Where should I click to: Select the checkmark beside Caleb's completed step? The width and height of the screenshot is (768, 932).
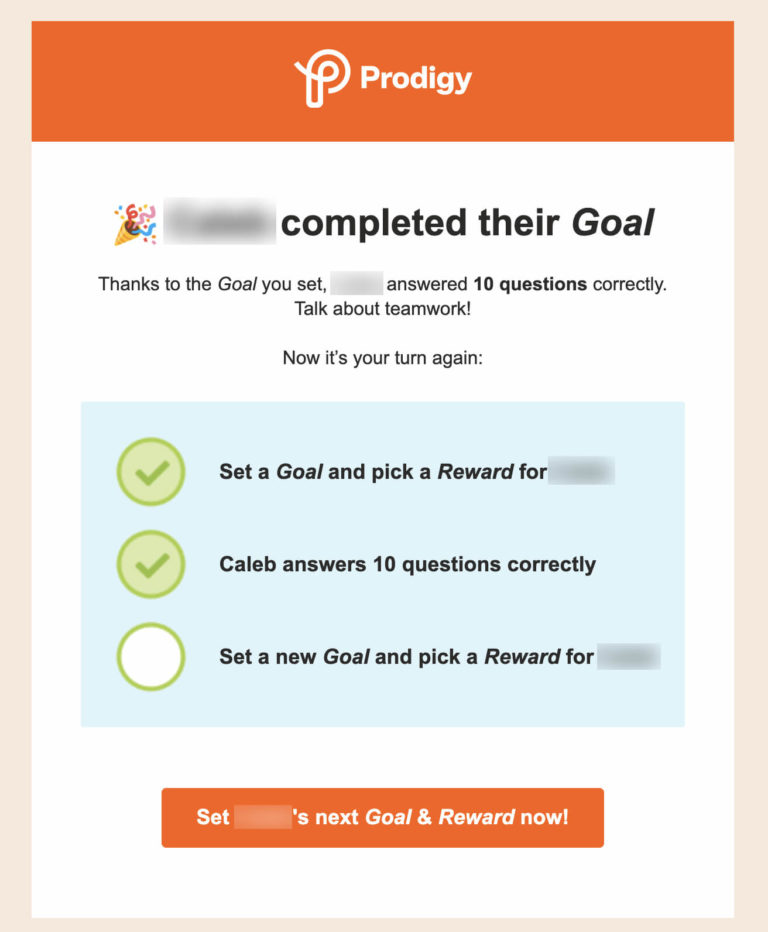tap(150, 564)
